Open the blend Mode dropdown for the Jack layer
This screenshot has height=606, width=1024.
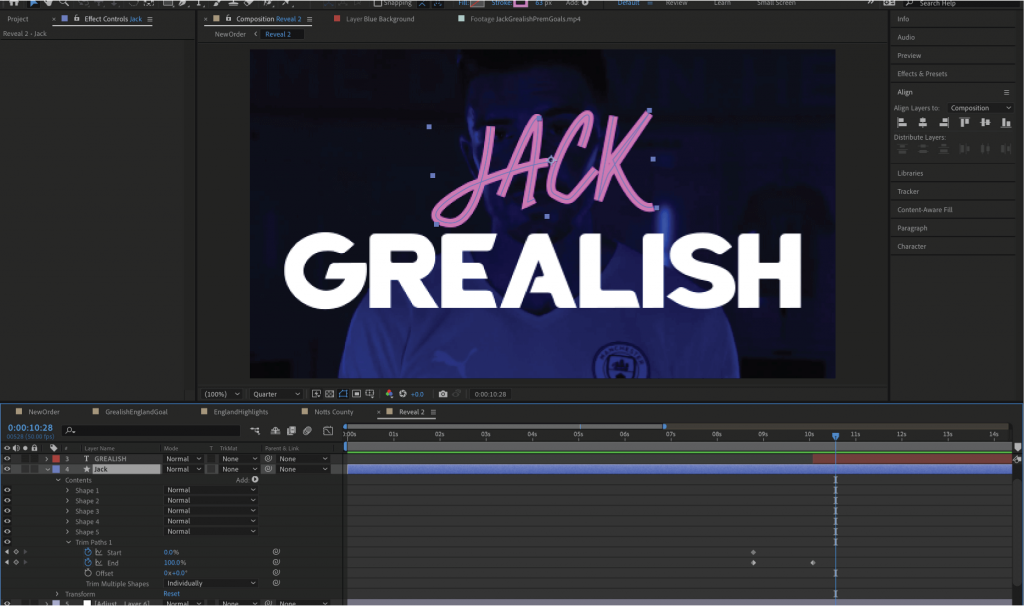(x=183, y=469)
